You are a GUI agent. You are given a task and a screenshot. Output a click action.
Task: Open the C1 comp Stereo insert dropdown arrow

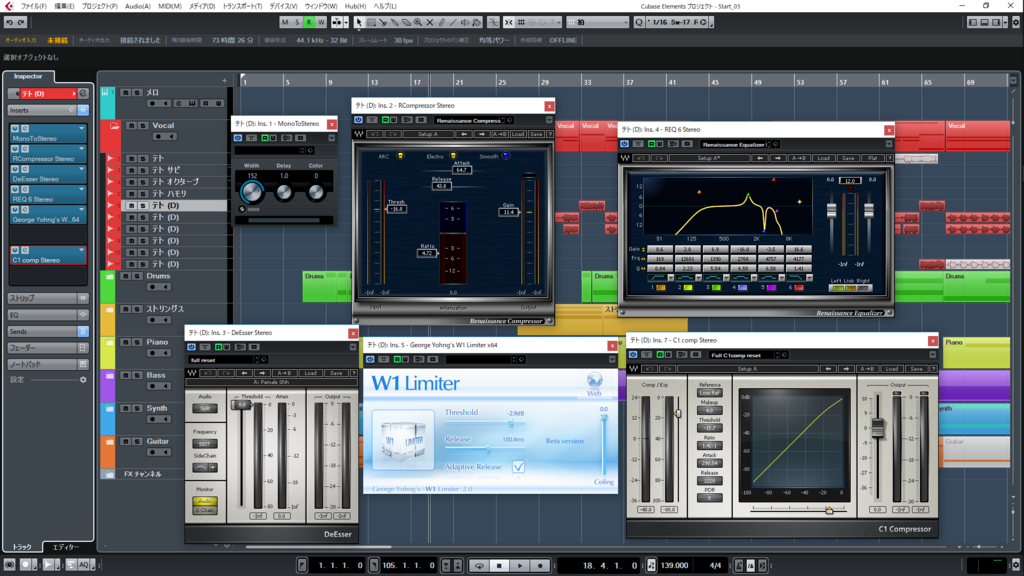point(82,250)
